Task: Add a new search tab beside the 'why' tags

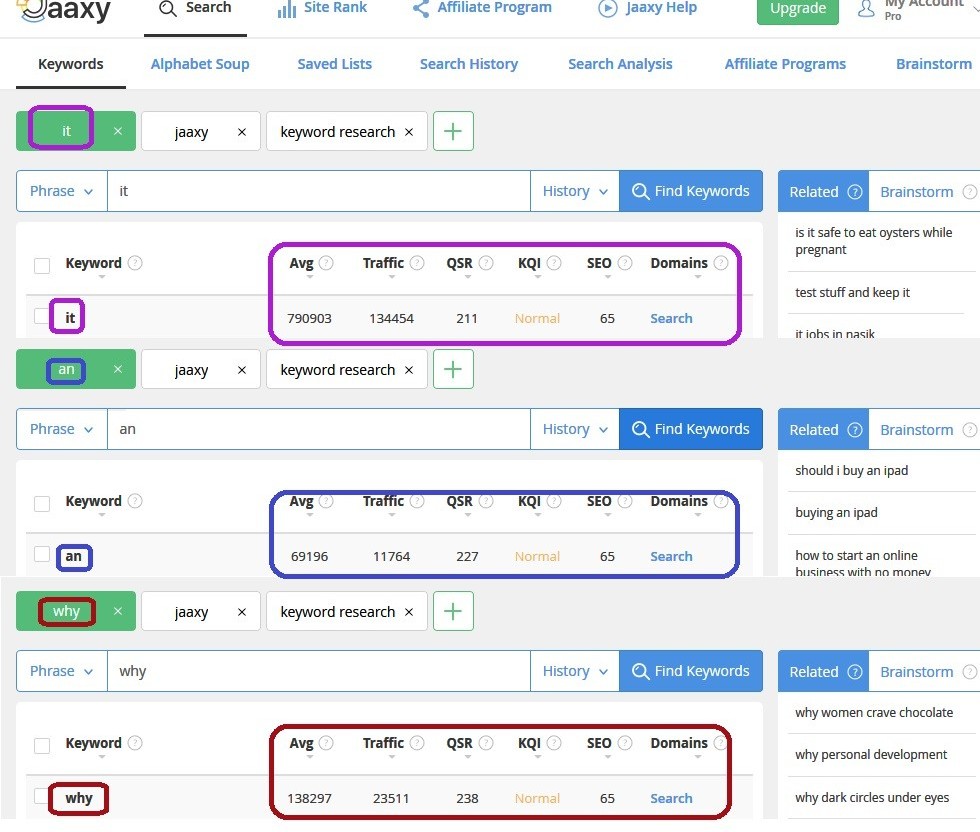Action: pyautogui.click(x=453, y=611)
